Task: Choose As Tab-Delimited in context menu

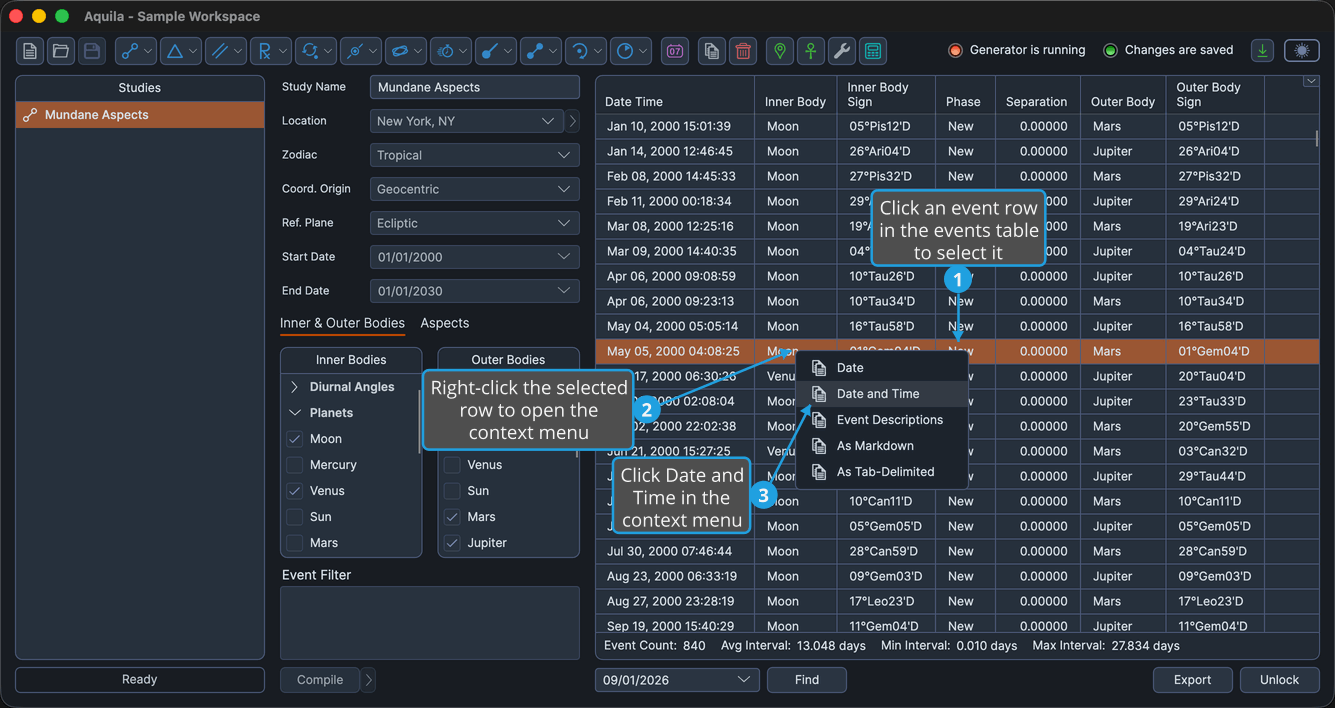Action: [881, 472]
